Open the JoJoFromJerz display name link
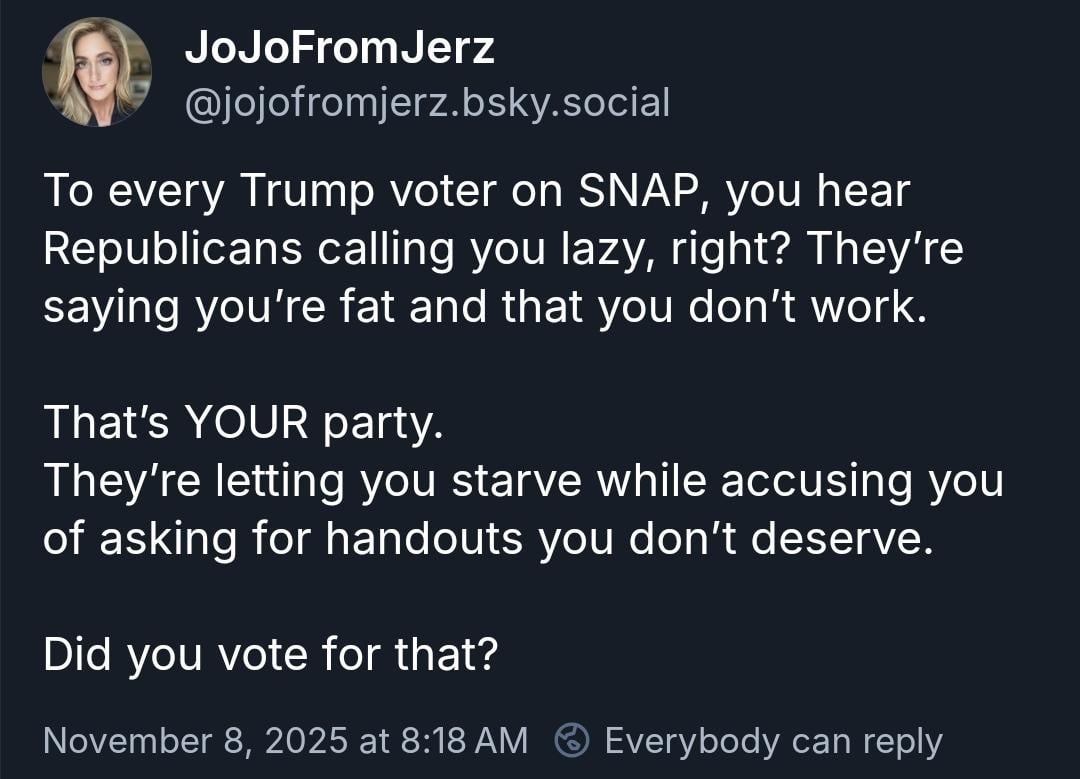The height and width of the screenshot is (779, 1080). click(340, 47)
